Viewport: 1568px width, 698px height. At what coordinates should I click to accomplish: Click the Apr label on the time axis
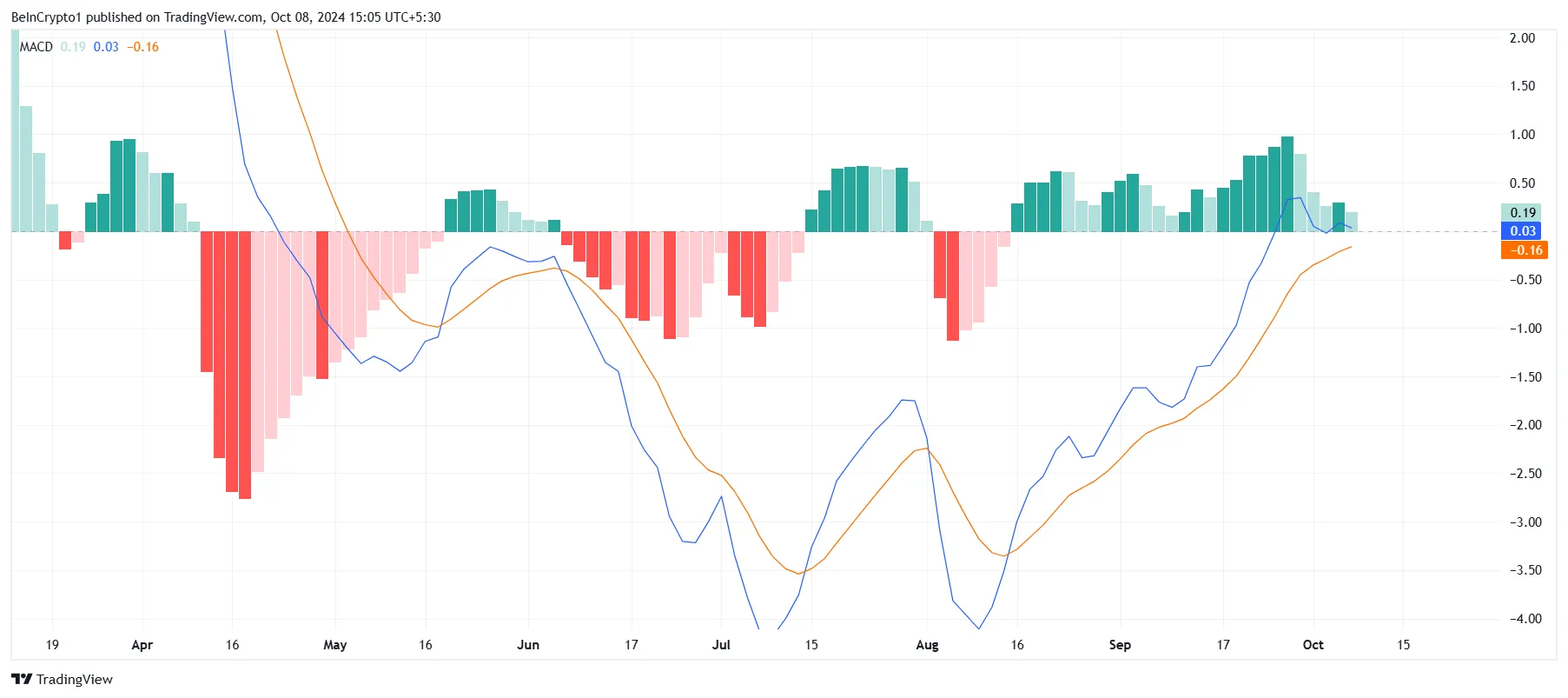(x=142, y=645)
